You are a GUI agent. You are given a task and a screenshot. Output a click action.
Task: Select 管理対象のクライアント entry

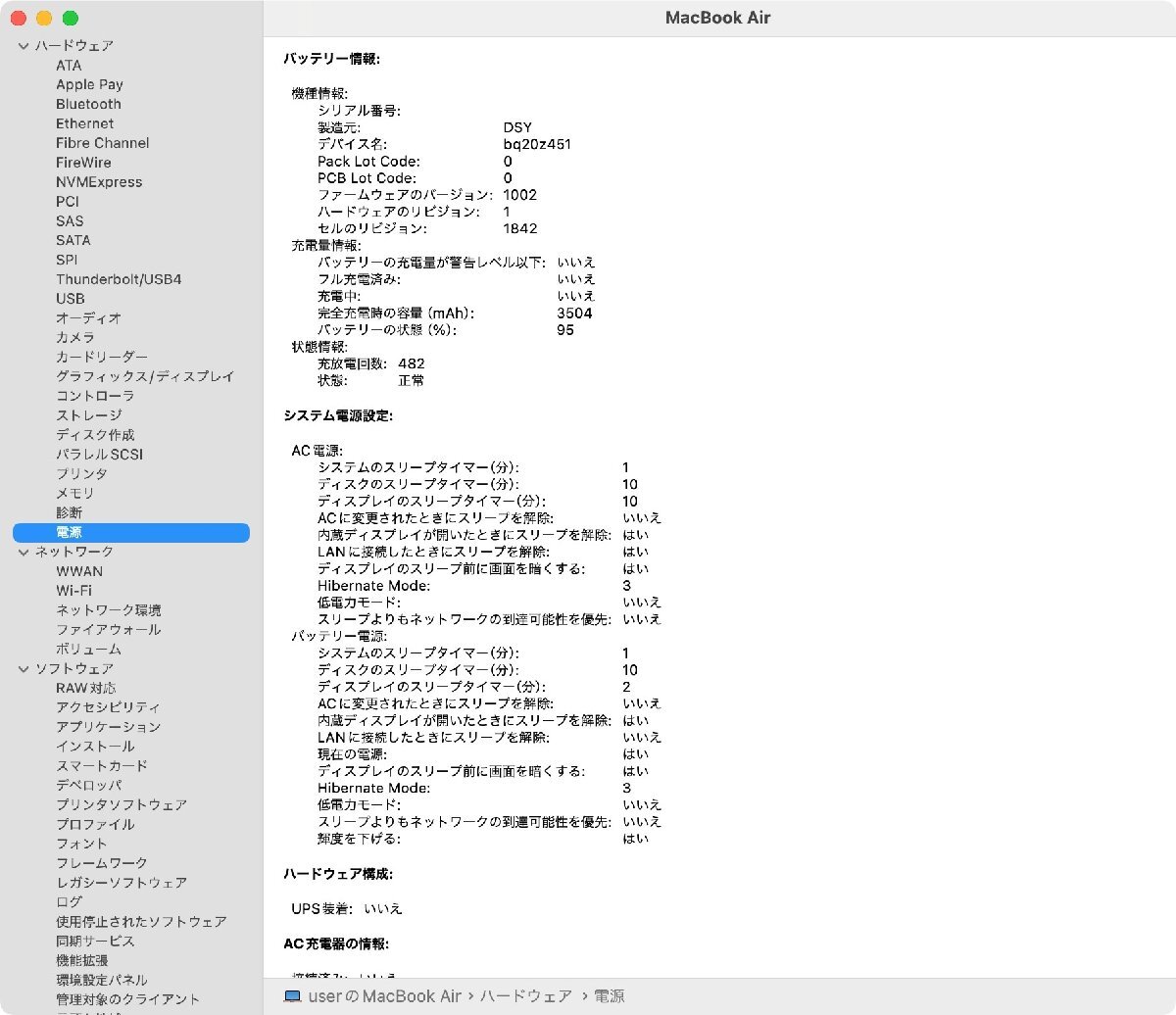pos(127,999)
